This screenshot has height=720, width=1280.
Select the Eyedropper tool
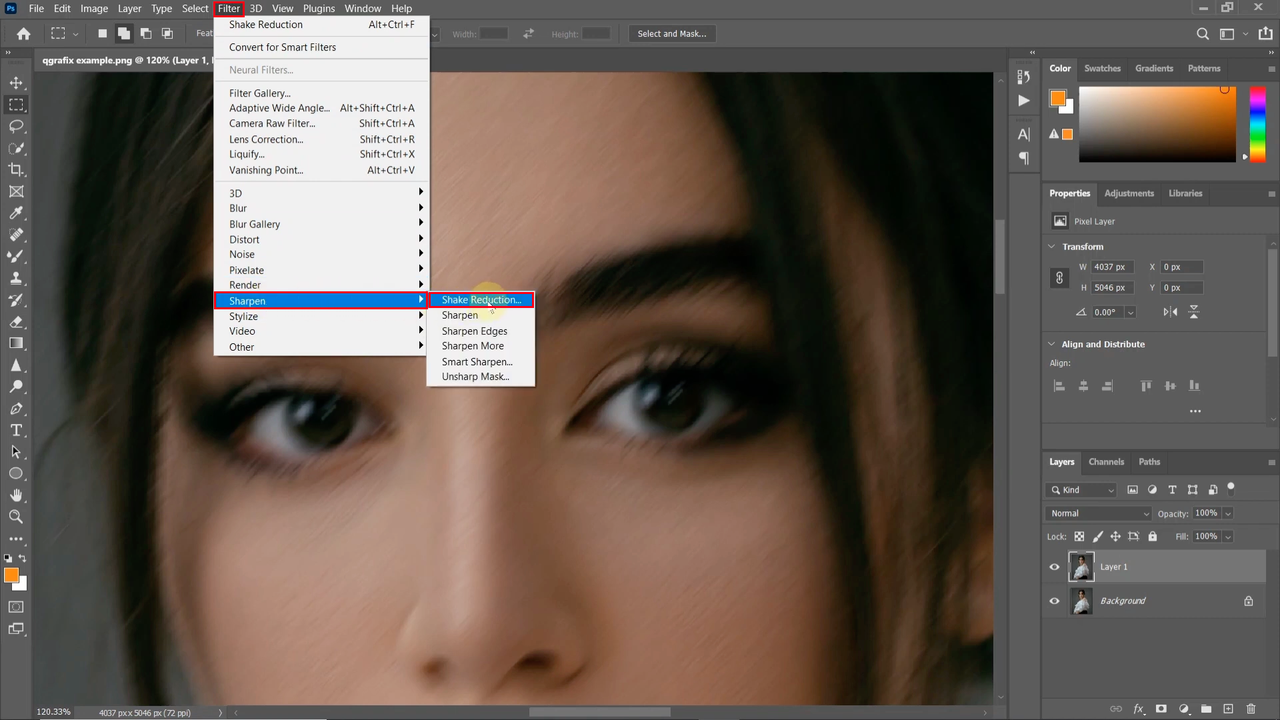pyautogui.click(x=16, y=213)
